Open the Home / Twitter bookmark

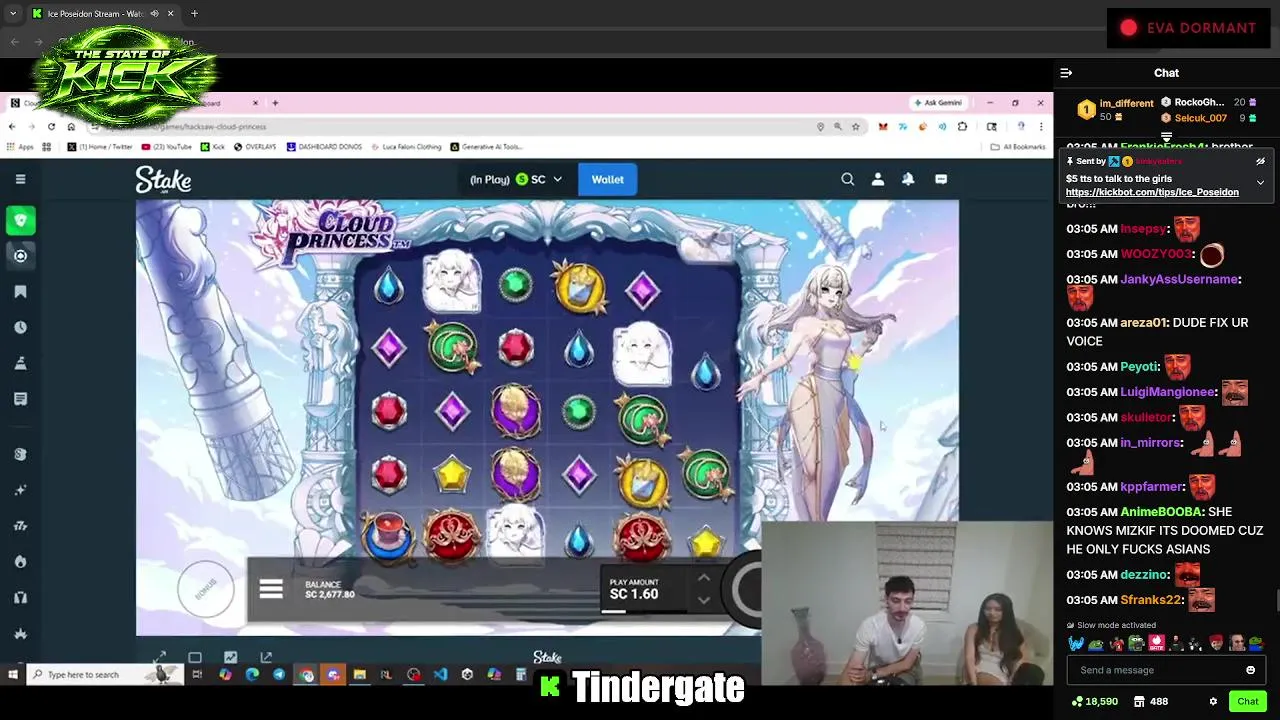[x=100, y=146]
